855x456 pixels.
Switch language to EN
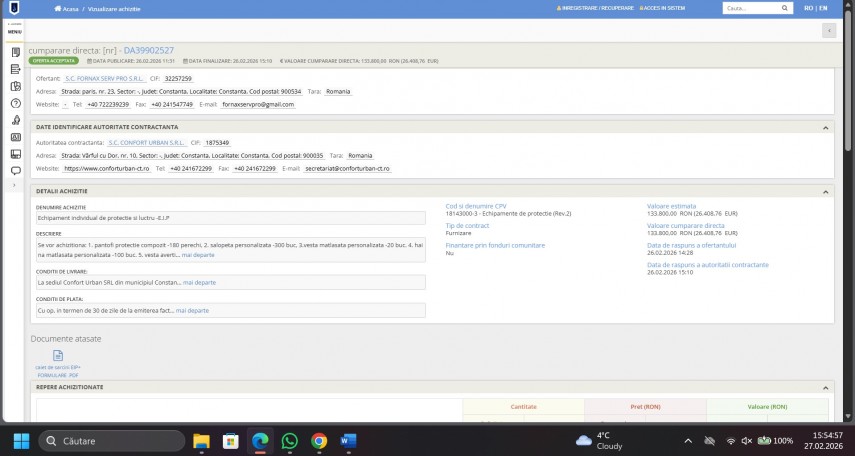pos(822,8)
